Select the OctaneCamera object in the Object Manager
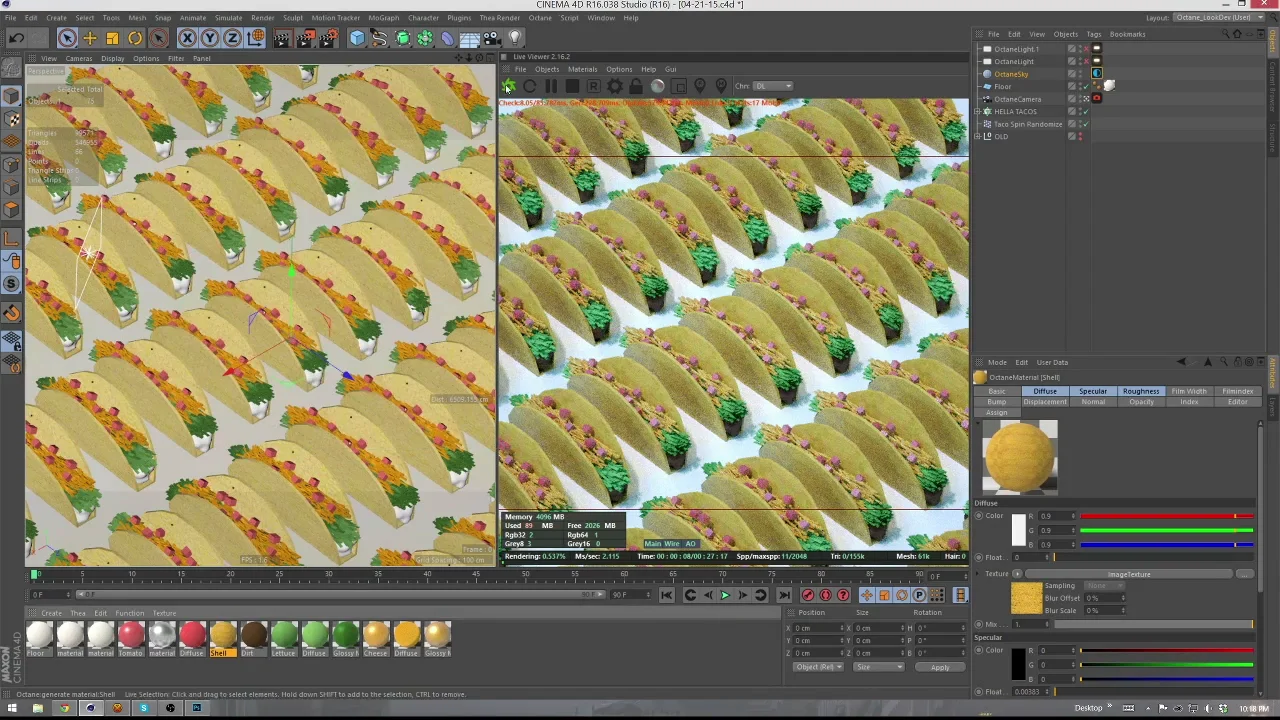The image size is (1280, 720). click(1017, 99)
